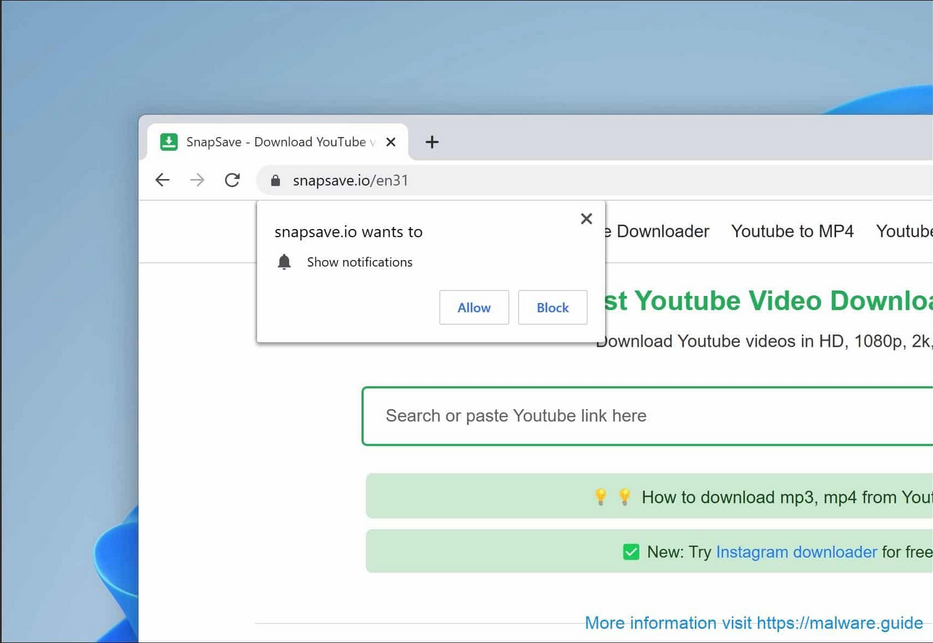Viewport: 933px width, 643px height.
Task: Dismiss the notification permission popup
Action: (586, 219)
